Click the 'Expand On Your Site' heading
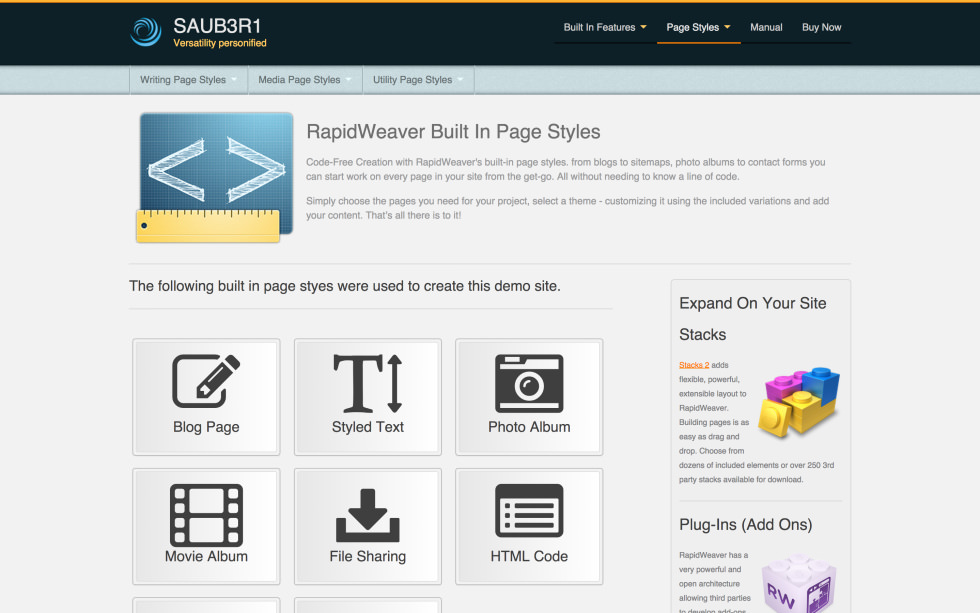The width and height of the screenshot is (980, 613). coord(752,303)
